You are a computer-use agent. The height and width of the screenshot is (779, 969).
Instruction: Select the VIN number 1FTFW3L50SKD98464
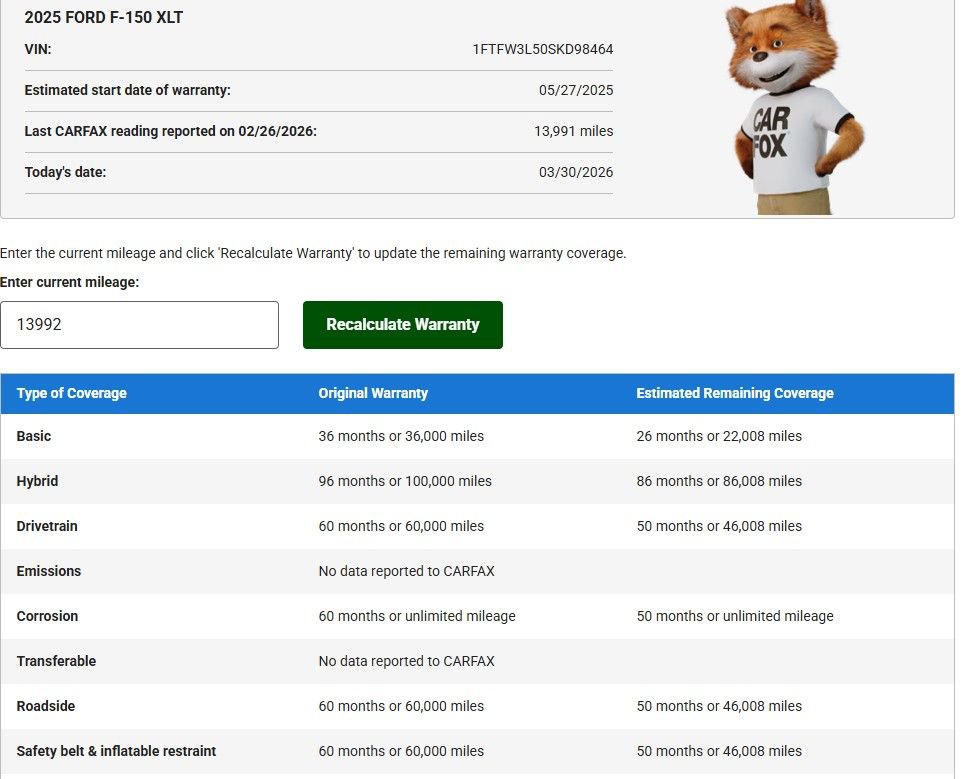tap(543, 49)
